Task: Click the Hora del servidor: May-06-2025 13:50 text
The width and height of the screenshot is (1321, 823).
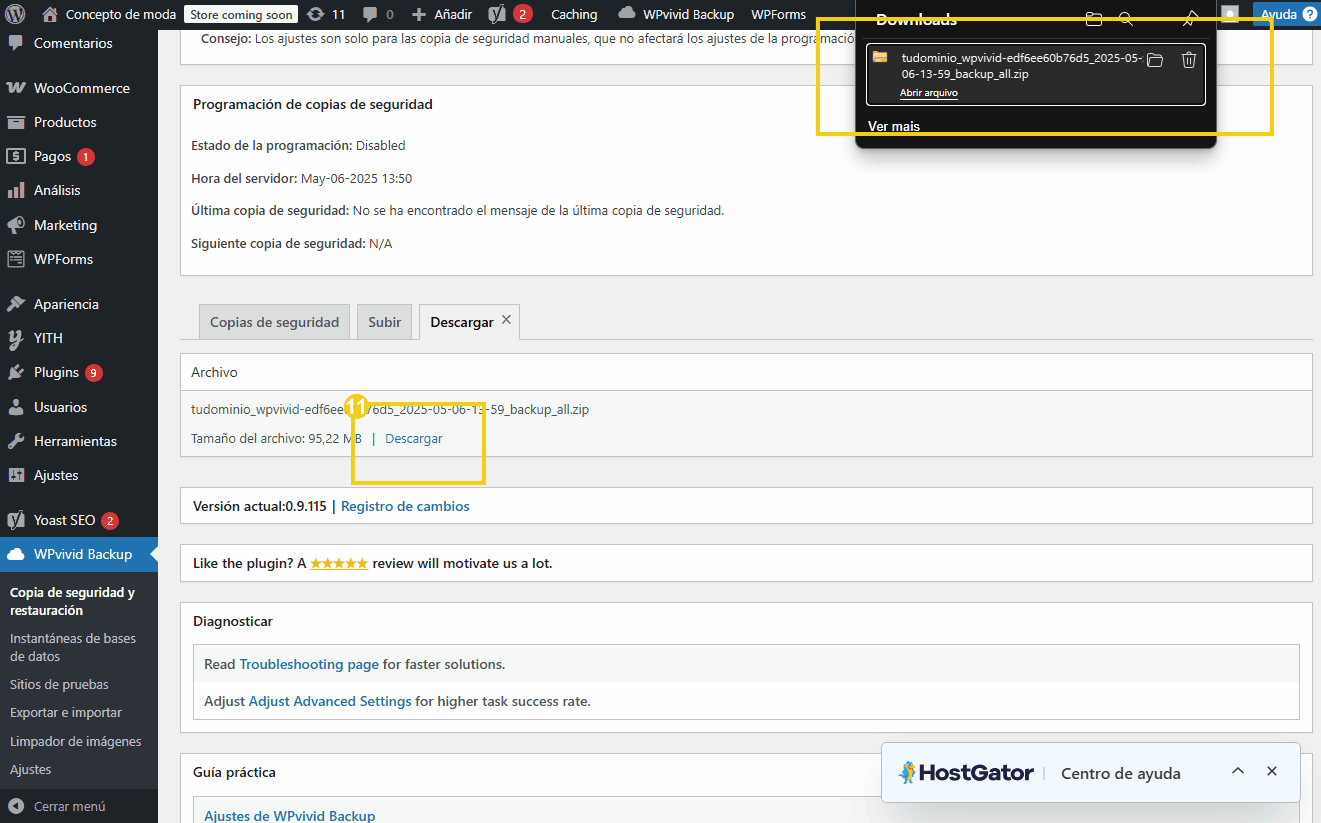Action: tap(302, 178)
